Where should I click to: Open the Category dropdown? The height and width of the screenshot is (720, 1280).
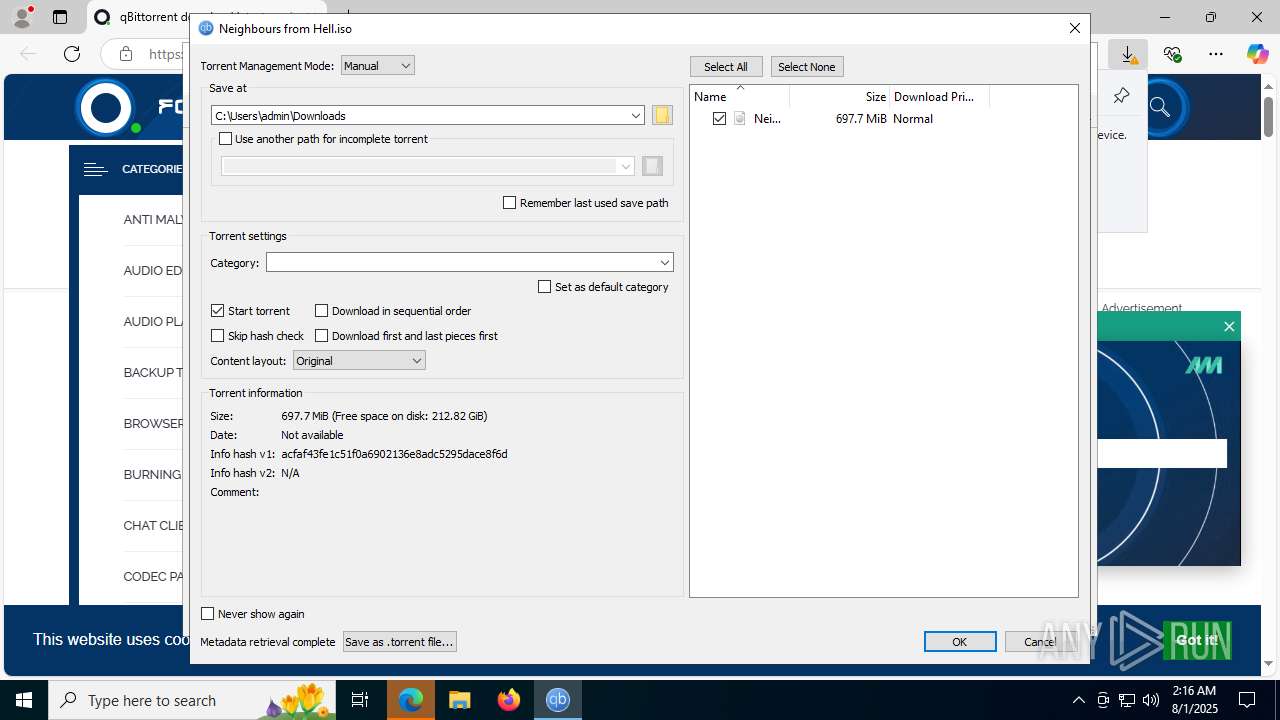click(469, 262)
